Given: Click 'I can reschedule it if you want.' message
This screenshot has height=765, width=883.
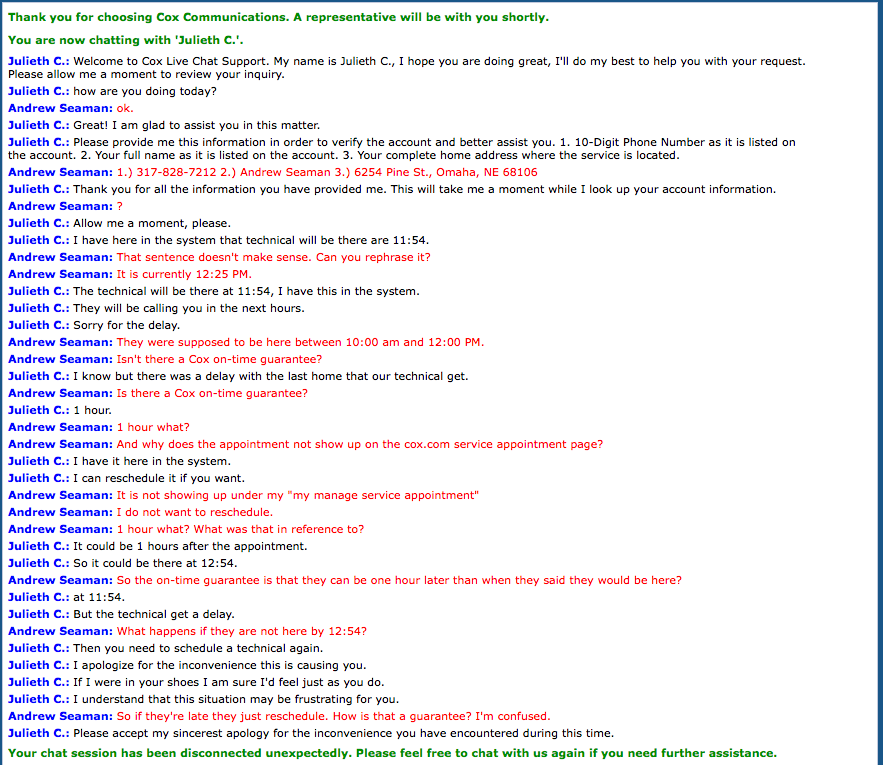Looking at the screenshot, I should [126, 478].
